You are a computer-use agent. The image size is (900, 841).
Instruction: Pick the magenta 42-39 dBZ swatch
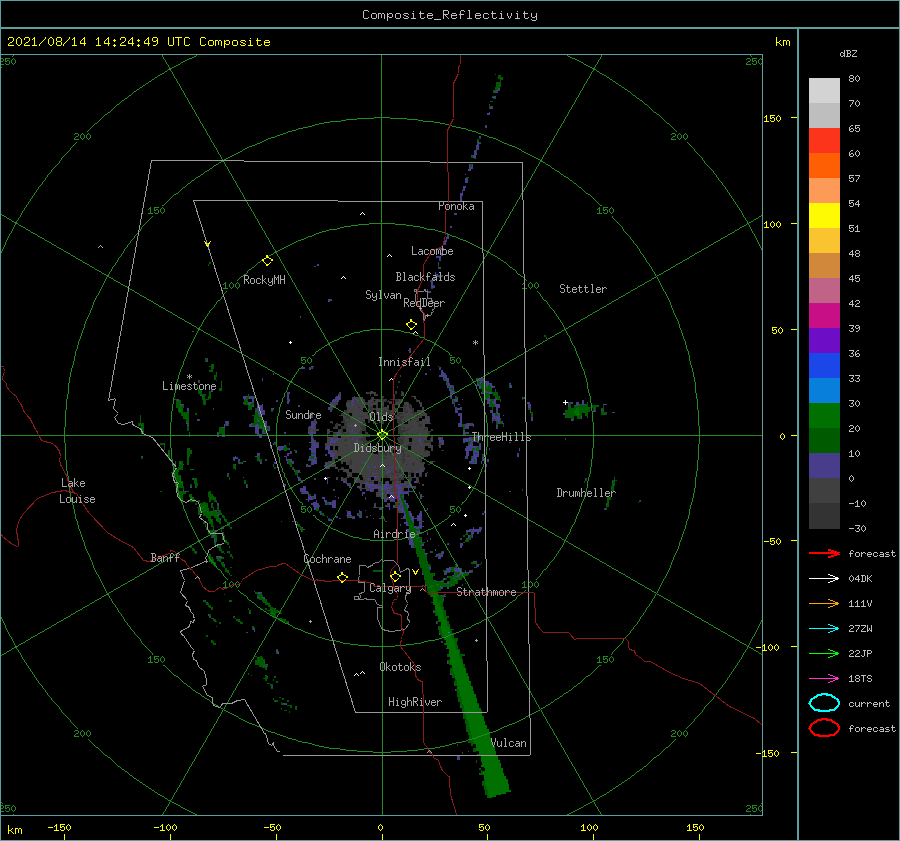click(824, 315)
